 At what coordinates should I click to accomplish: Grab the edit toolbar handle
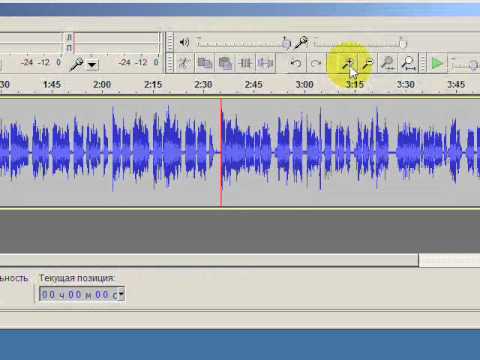[x=170, y=63]
